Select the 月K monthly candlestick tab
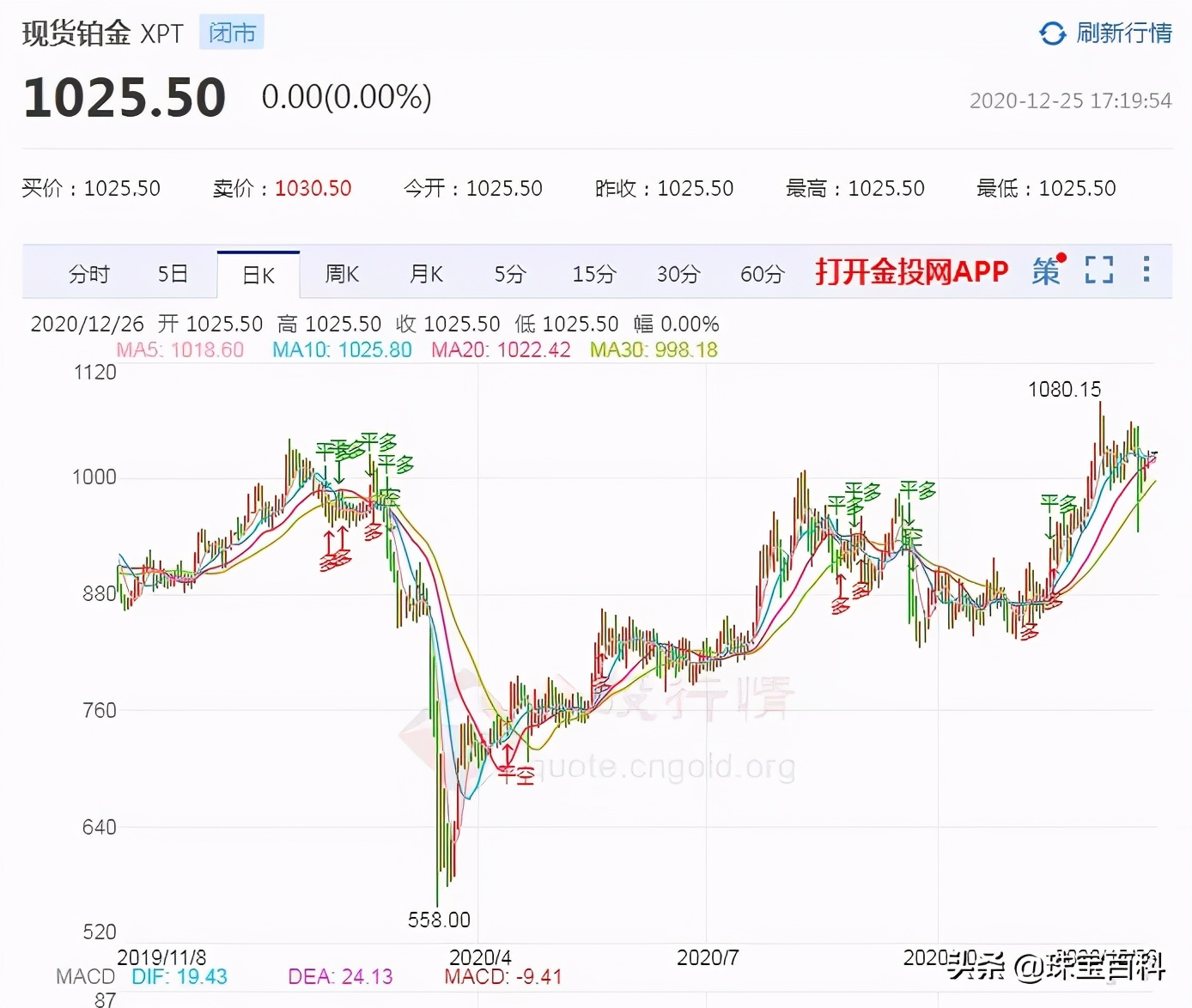The image size is (1192, 1008). click(x=425, y=273)
